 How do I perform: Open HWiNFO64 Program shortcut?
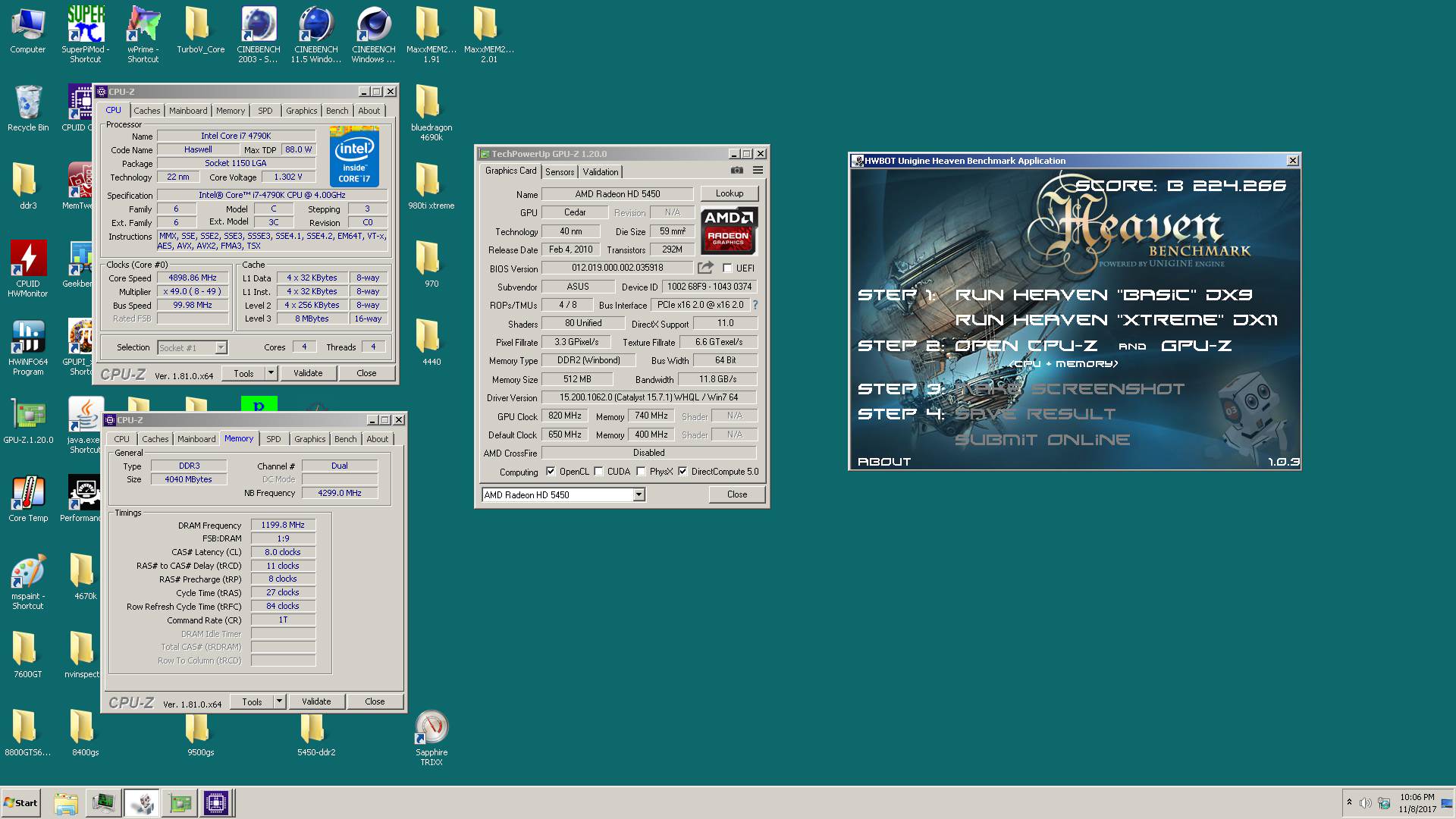tap(28, 347)
